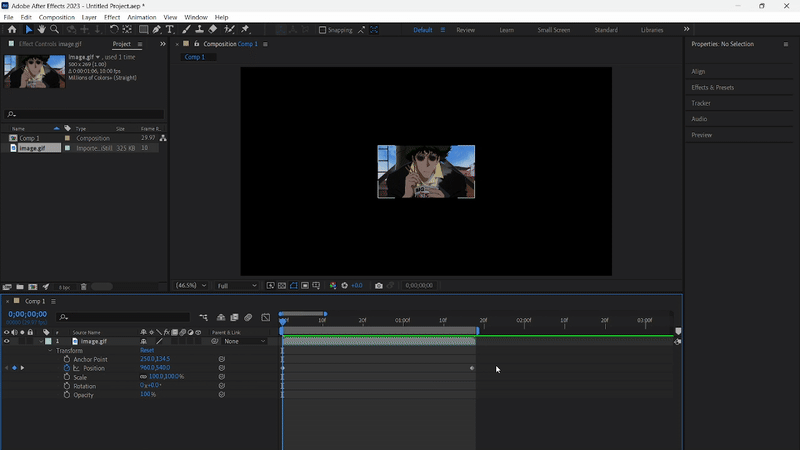Create a new folder in Project panel
The height and width of the screenshot is (450, 800).
pyautogui.click(x=20, y=287)
